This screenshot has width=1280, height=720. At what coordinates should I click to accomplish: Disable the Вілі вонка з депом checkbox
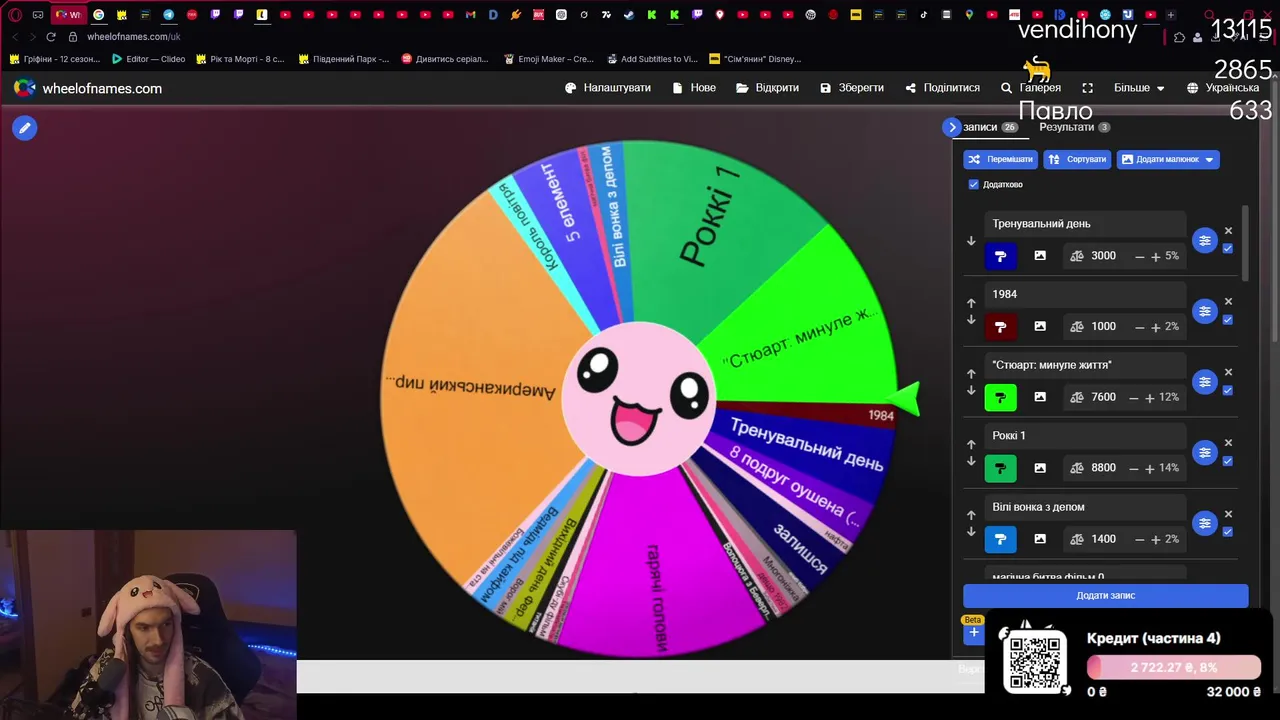click(x=1228, y=532)
